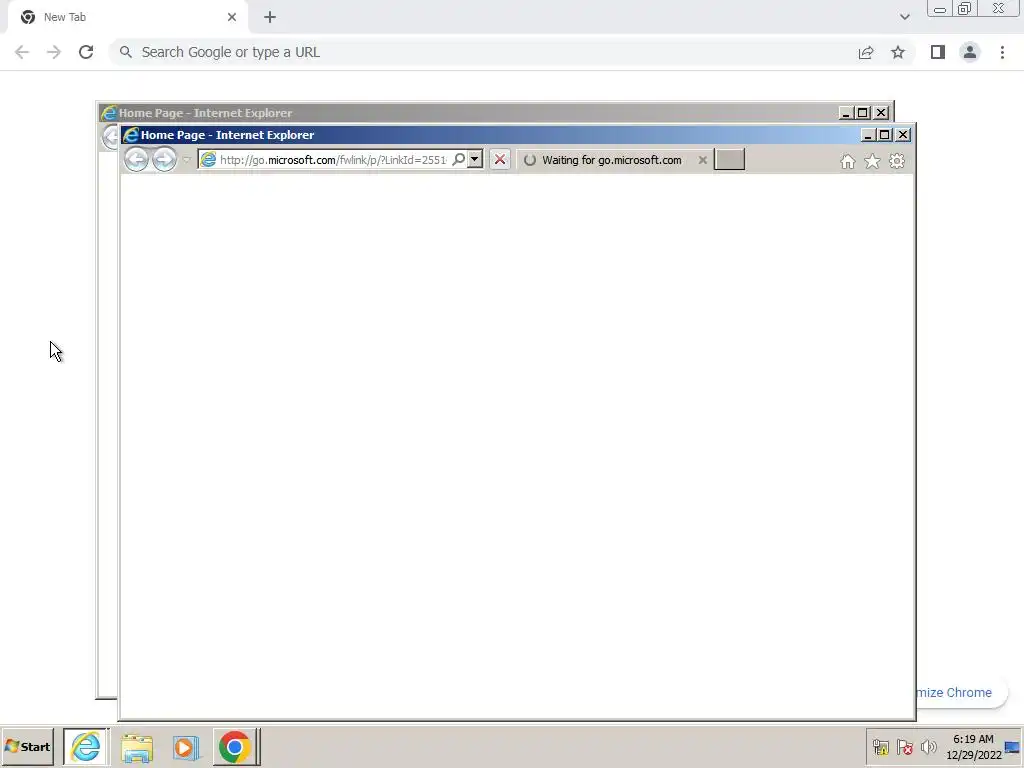The width and height of the screenshot is (1024, 768).
Task: Click the Show desktop button
Action: 1013,747
